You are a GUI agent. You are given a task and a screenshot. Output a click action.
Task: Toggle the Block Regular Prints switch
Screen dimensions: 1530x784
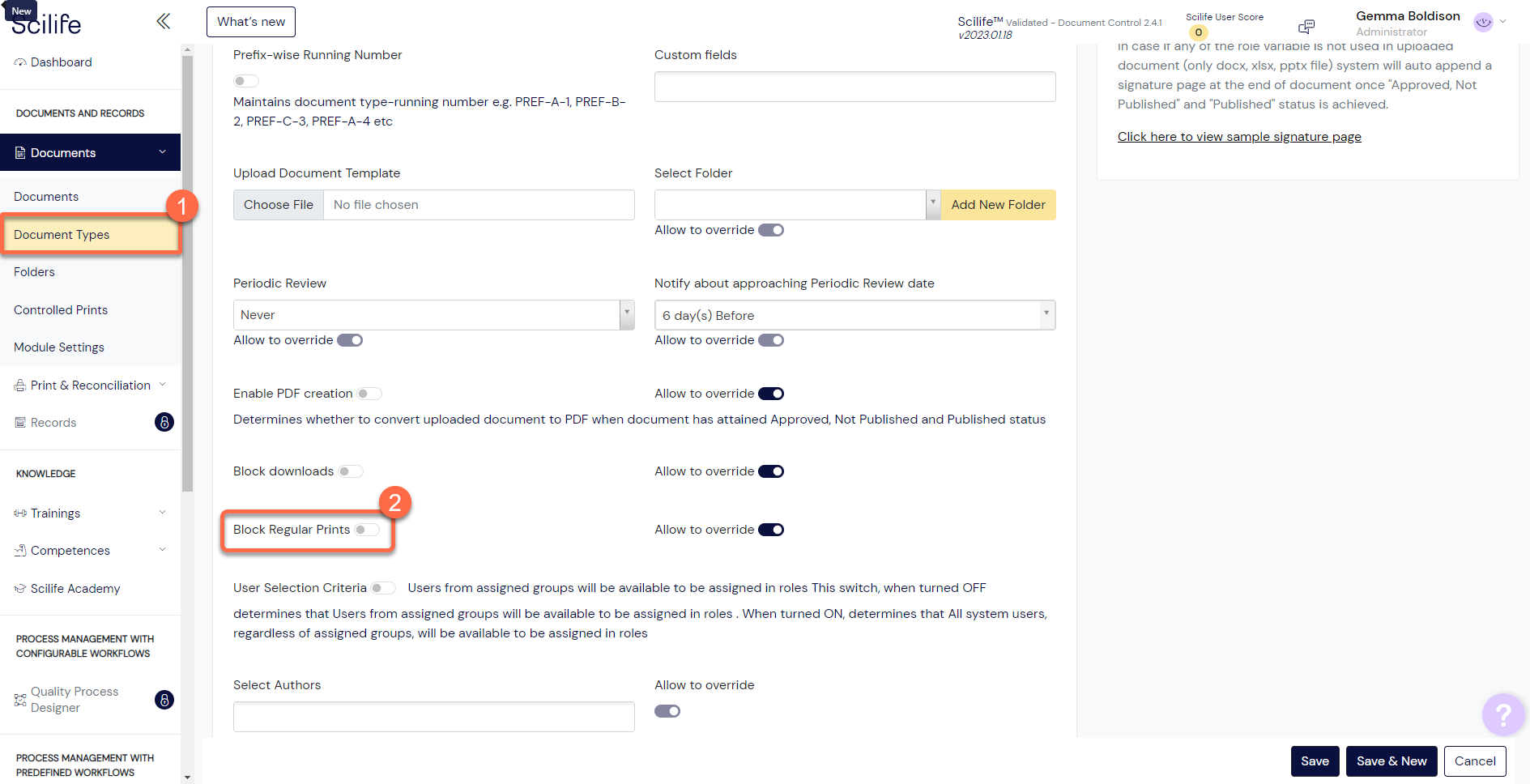367,530
